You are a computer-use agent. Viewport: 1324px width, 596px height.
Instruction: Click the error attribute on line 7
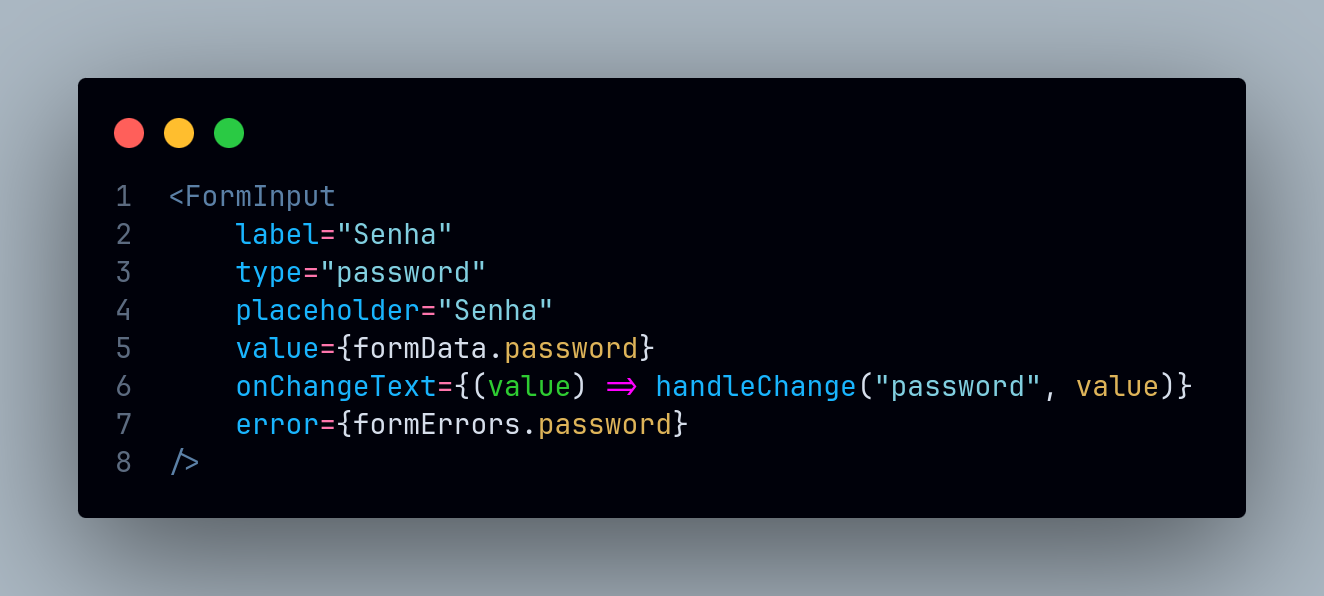[277, 424]
